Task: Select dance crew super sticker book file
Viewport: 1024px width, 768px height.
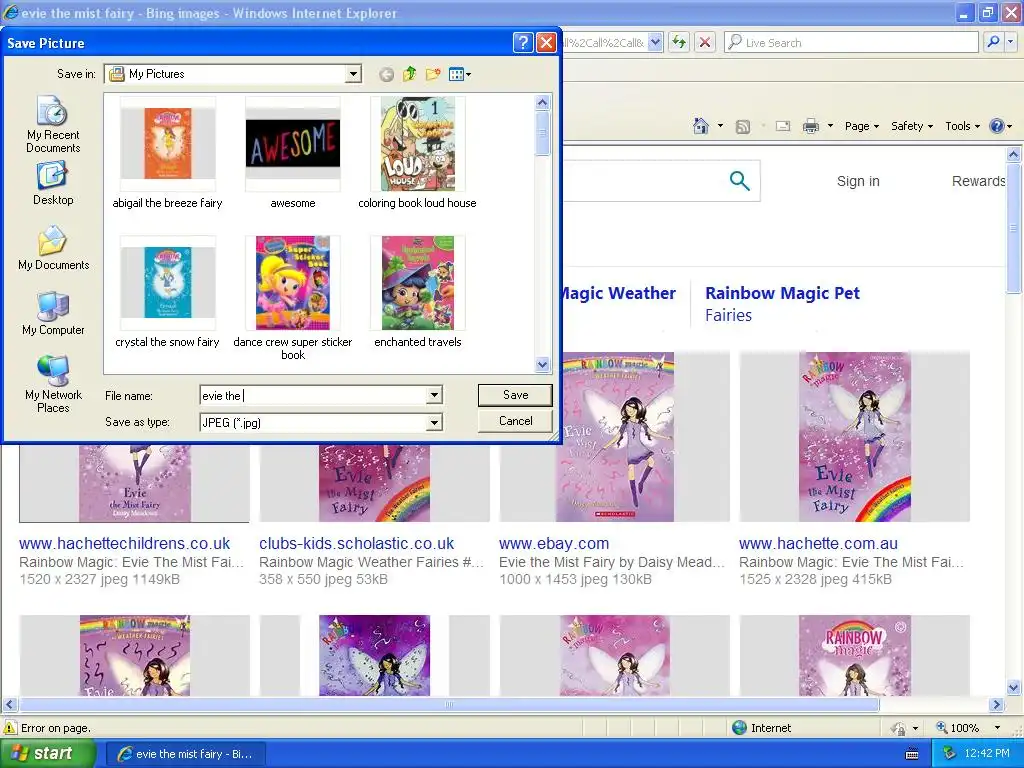Action: coord(293,299)
